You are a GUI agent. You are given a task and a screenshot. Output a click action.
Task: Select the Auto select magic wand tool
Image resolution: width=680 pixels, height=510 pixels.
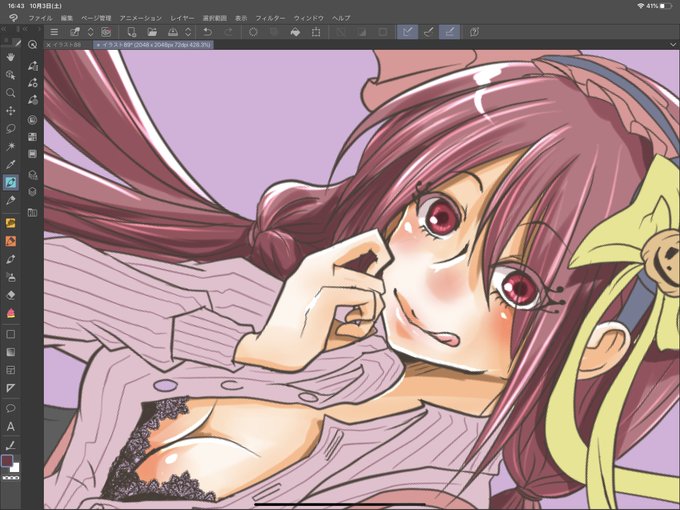11,147
